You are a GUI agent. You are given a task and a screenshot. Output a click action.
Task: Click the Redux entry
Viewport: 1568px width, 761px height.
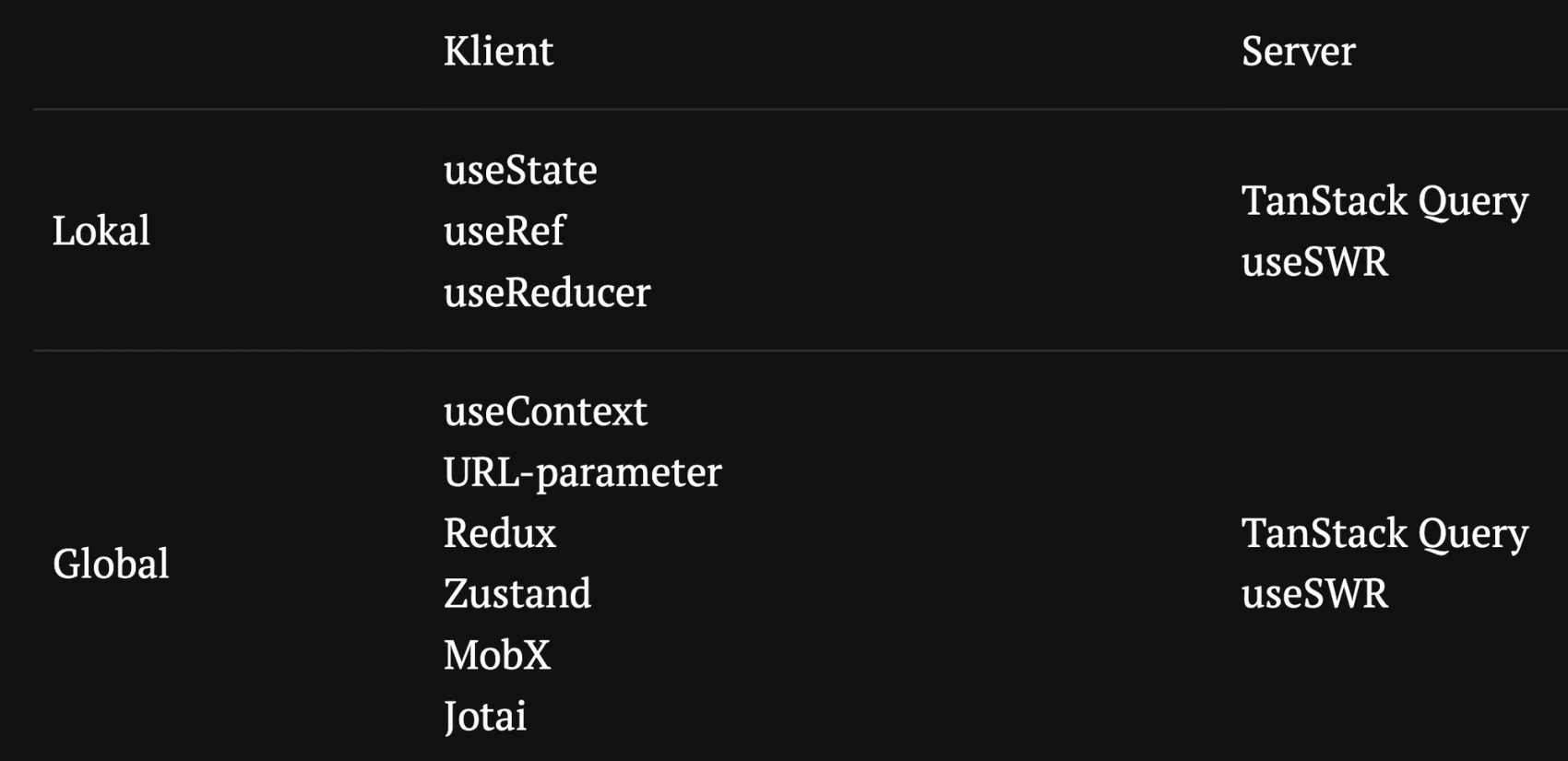(x=500, y=533)
